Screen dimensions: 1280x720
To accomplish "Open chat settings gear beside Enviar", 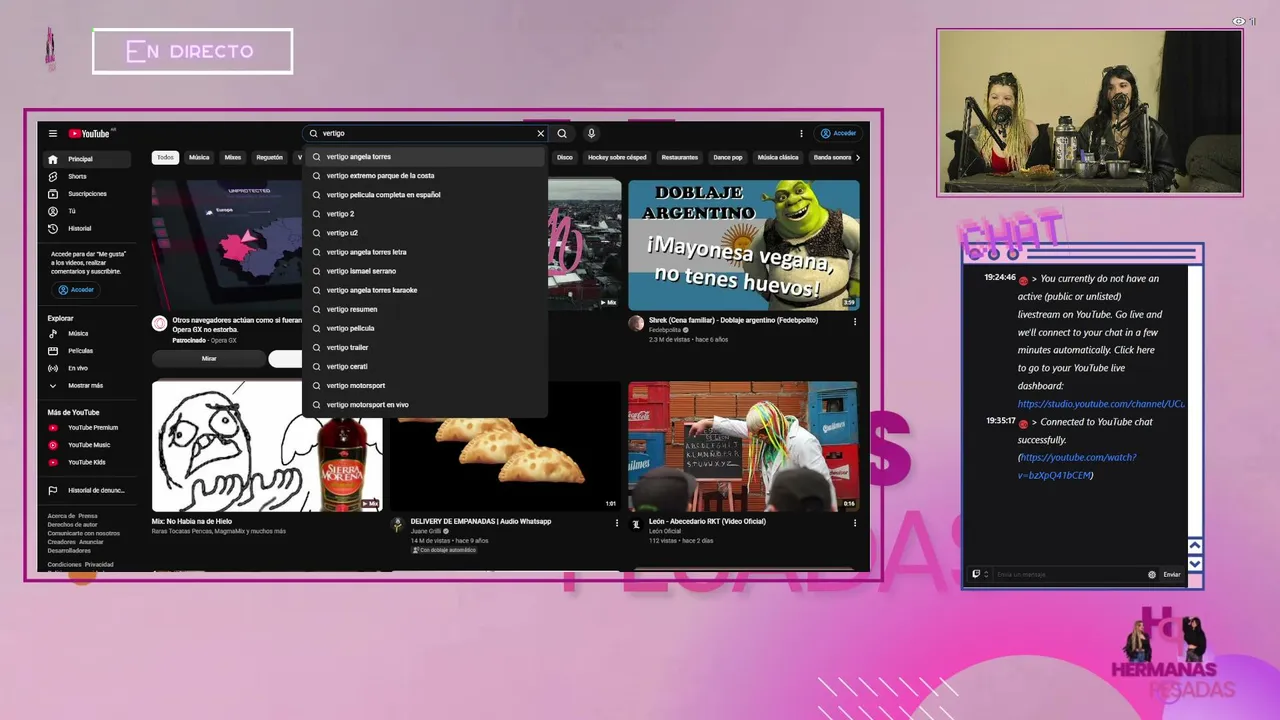I will pyautogui.click(x=1152, y=575).
